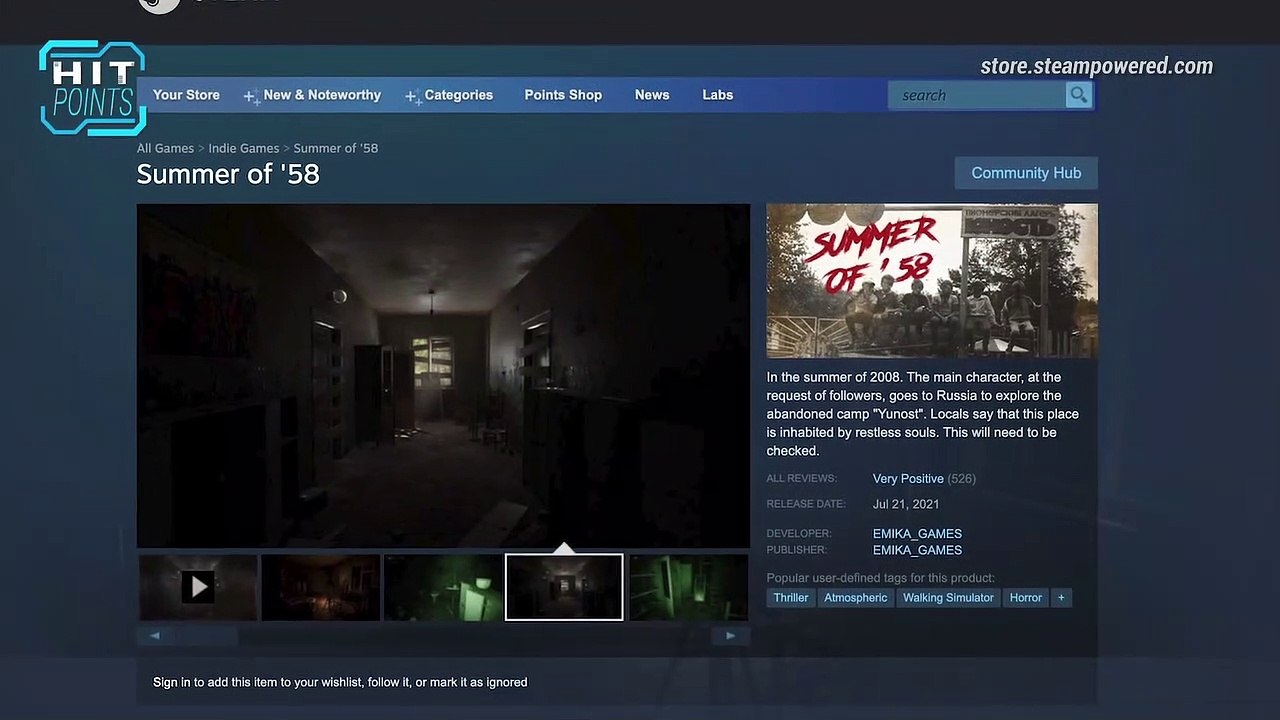The height and width of the screenshot is (720, 1280).
Task: Click the release date Jul 21, 2021
Action: click(x=906, y=504)
